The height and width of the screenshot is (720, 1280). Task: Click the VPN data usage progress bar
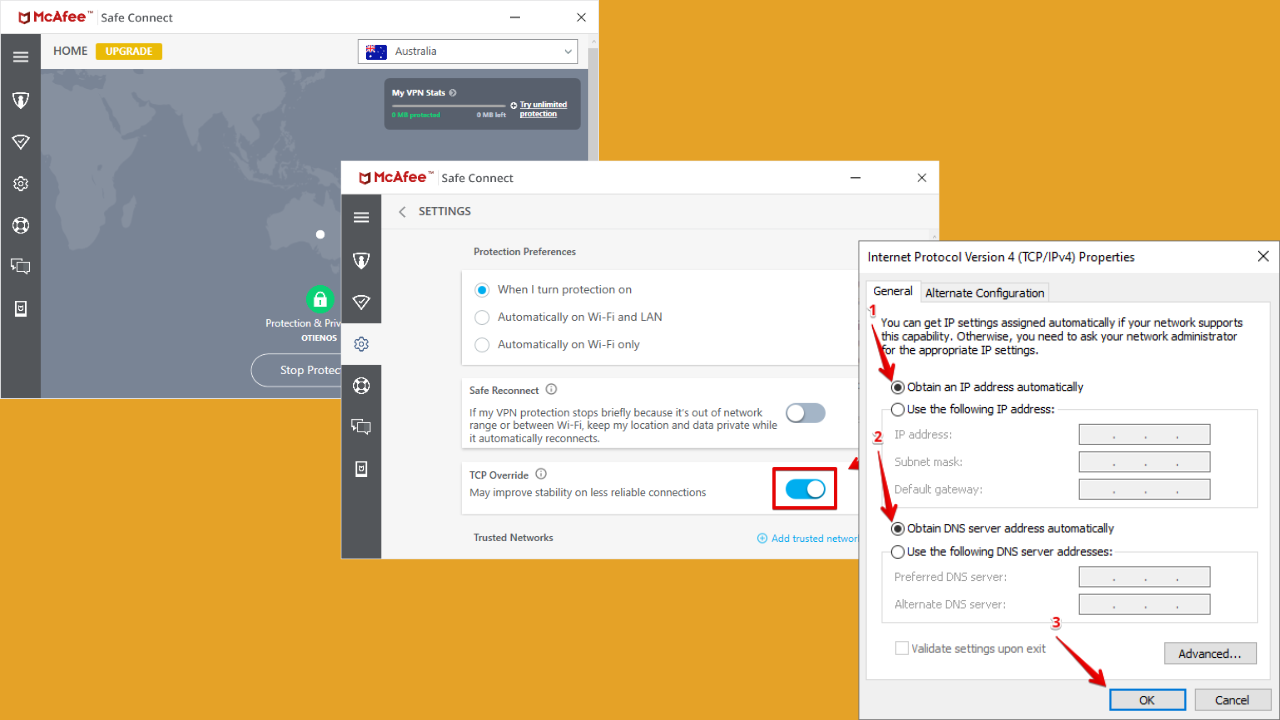click(x=449, y=105)
